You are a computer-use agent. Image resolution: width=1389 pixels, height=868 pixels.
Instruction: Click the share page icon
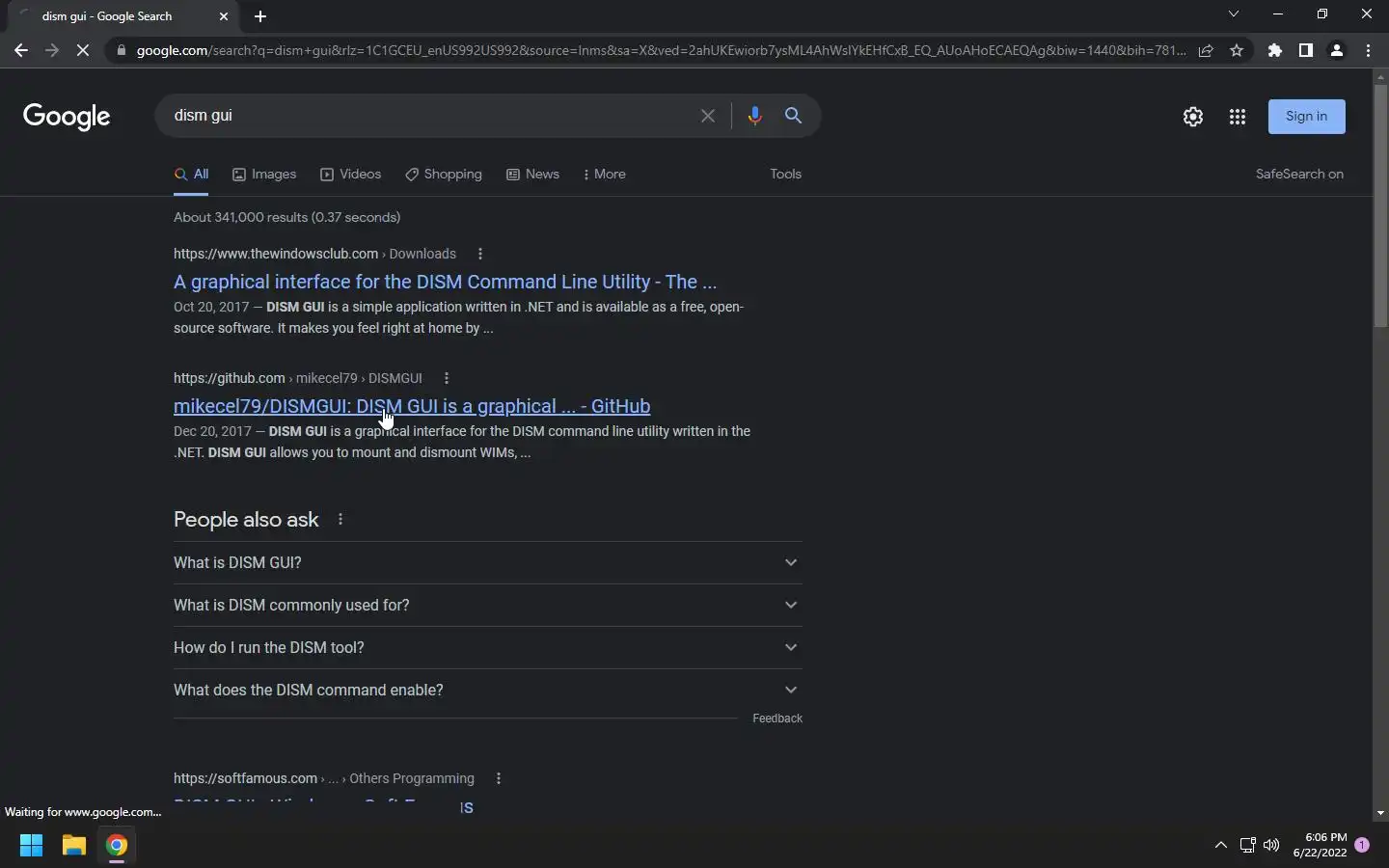tap(1206, 50)
